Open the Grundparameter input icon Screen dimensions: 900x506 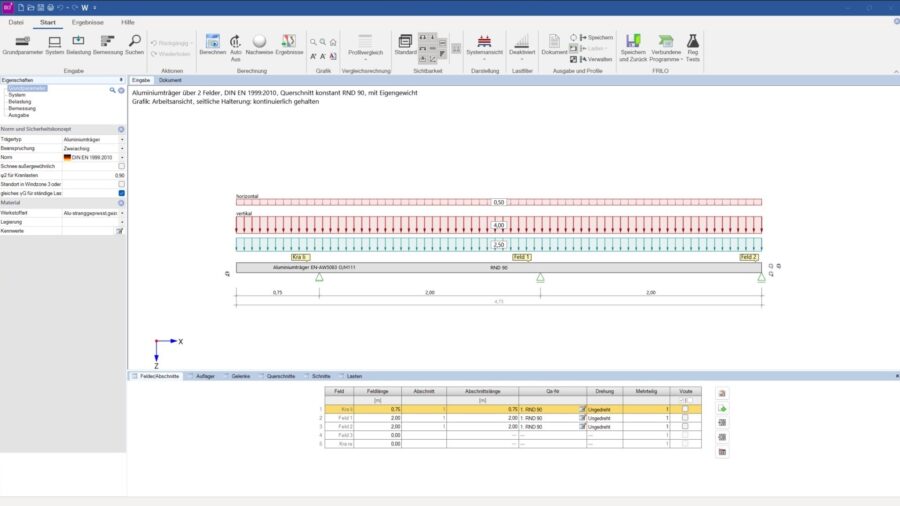point(22,41)
